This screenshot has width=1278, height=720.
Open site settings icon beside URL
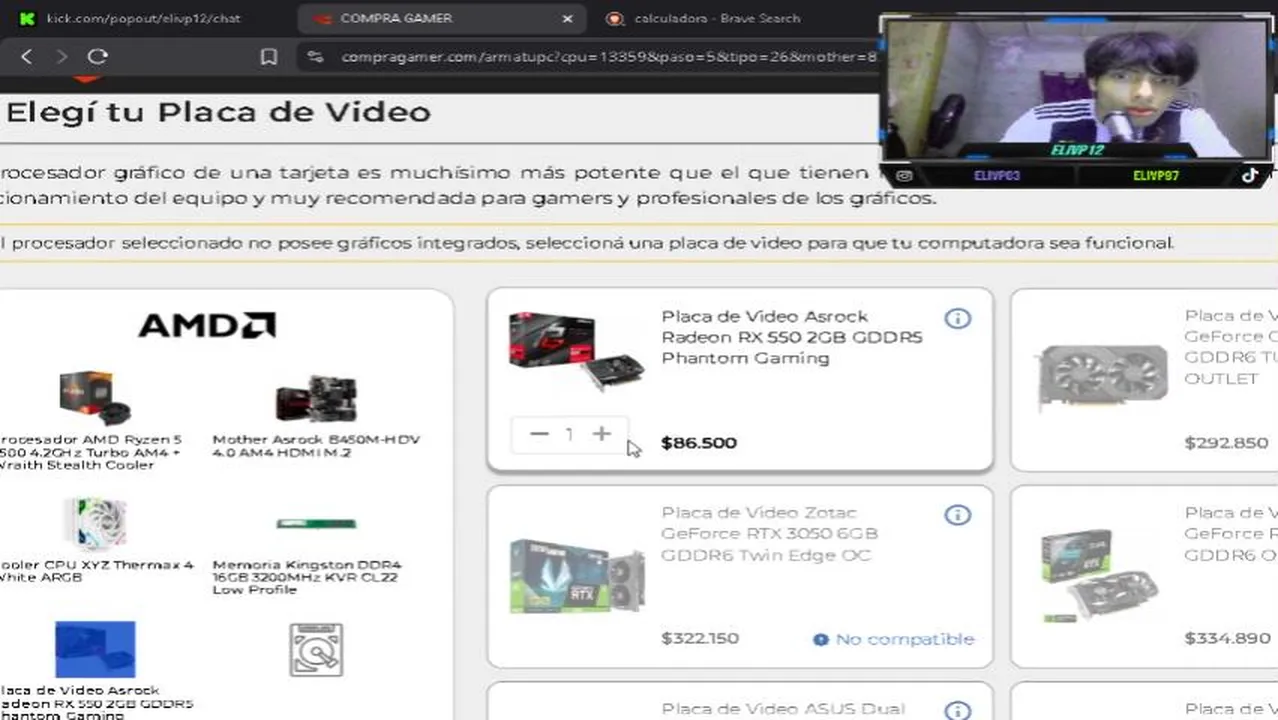click(316, 57)
